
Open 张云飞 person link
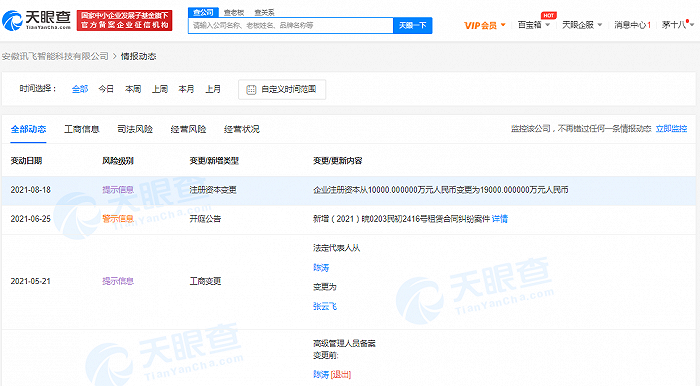pos(325,307)
